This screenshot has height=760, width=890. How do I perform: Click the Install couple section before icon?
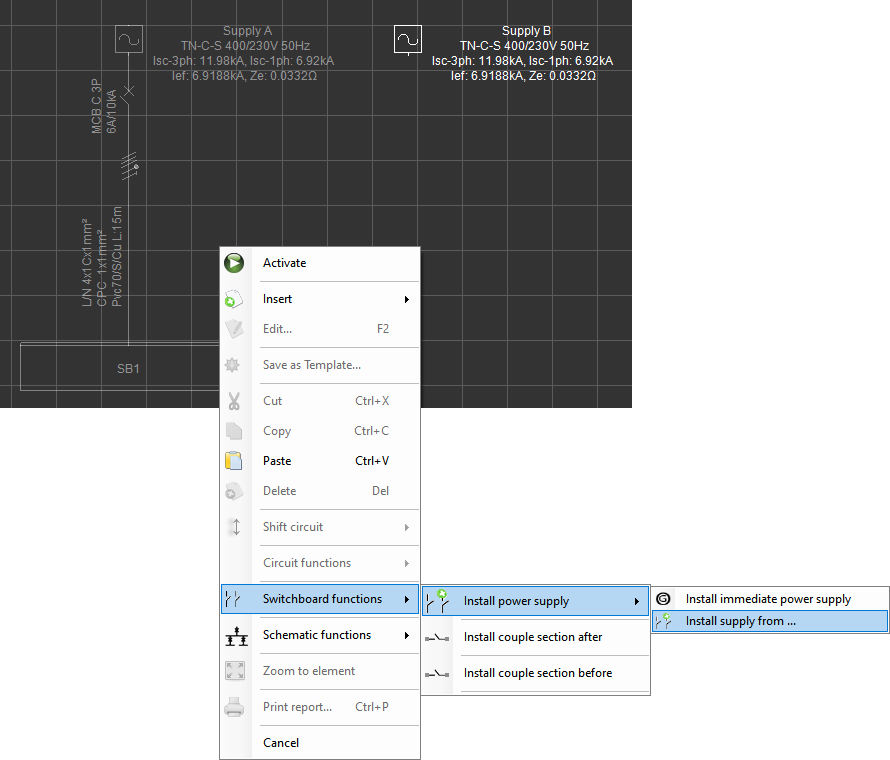coord(437,674)
